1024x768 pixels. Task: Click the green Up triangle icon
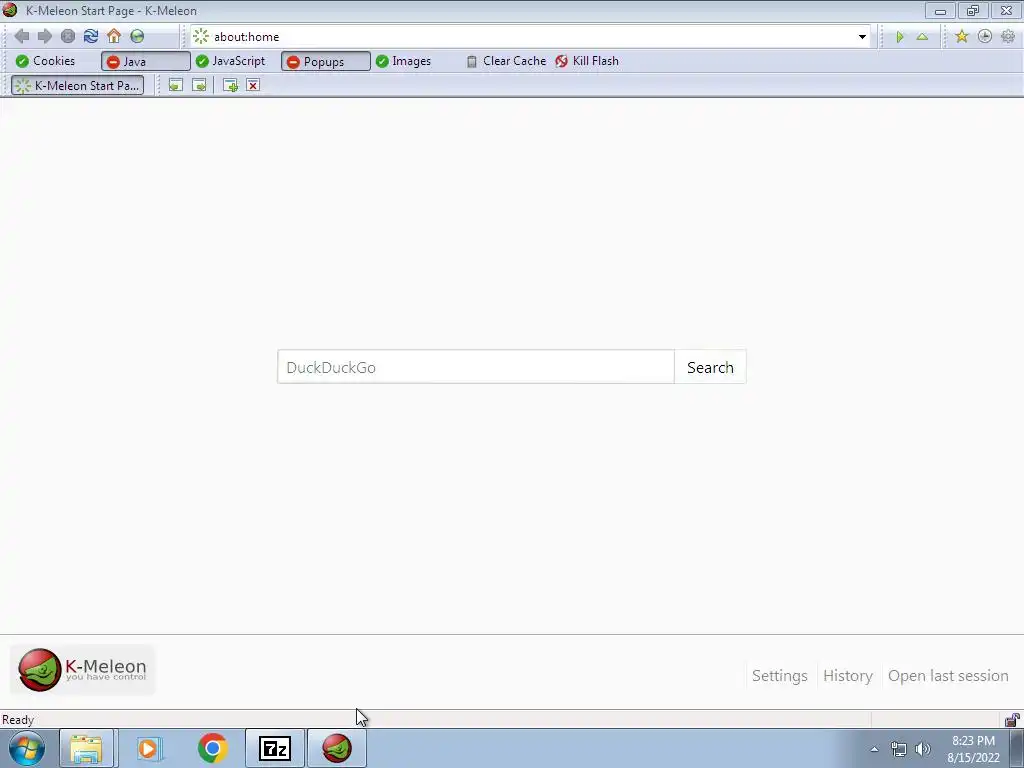point(922,37)
